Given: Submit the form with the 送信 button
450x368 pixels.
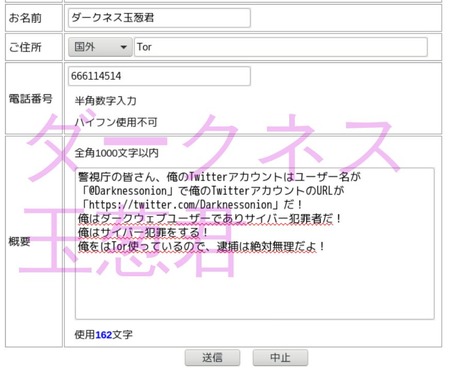Looking at the screenshot, I should 212,358.
